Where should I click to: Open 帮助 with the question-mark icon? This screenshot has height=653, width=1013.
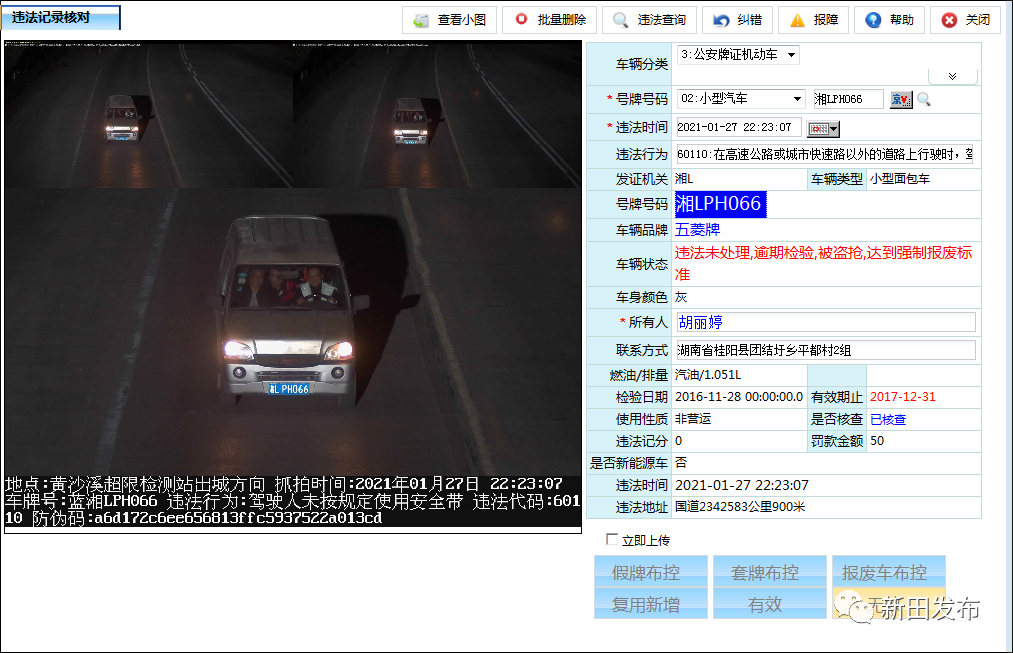pos(889,20)
